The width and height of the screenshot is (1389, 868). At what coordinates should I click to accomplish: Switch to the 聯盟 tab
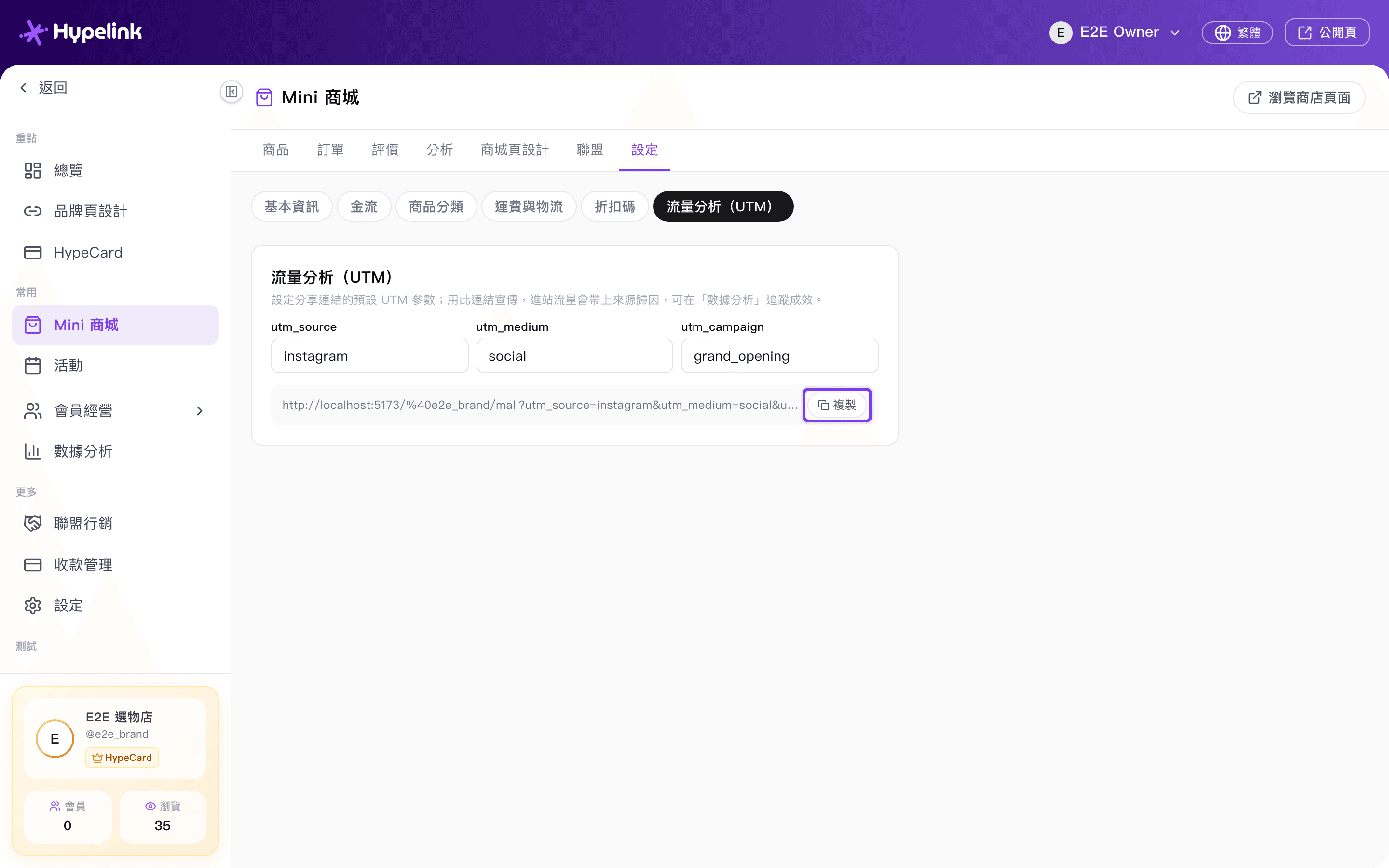(x=590, y=150)
